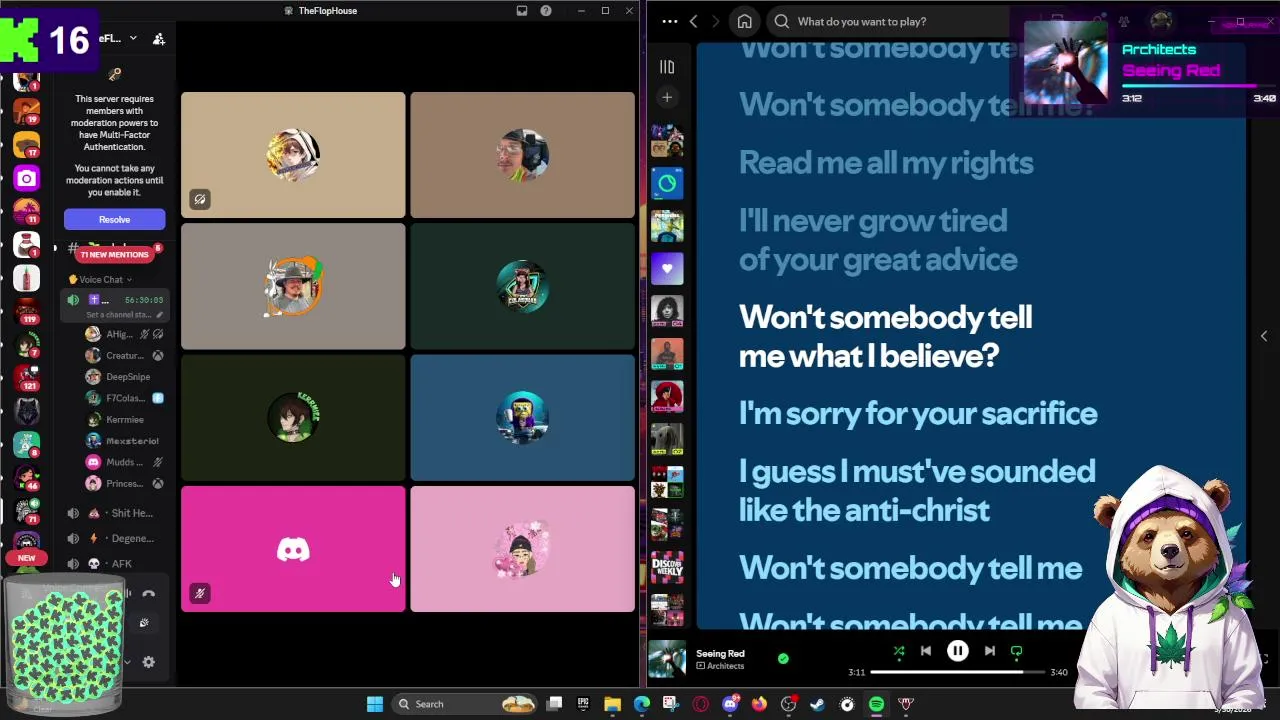
Task: Focus the top-left beige video tile
Action: click(x=293, y=155)
